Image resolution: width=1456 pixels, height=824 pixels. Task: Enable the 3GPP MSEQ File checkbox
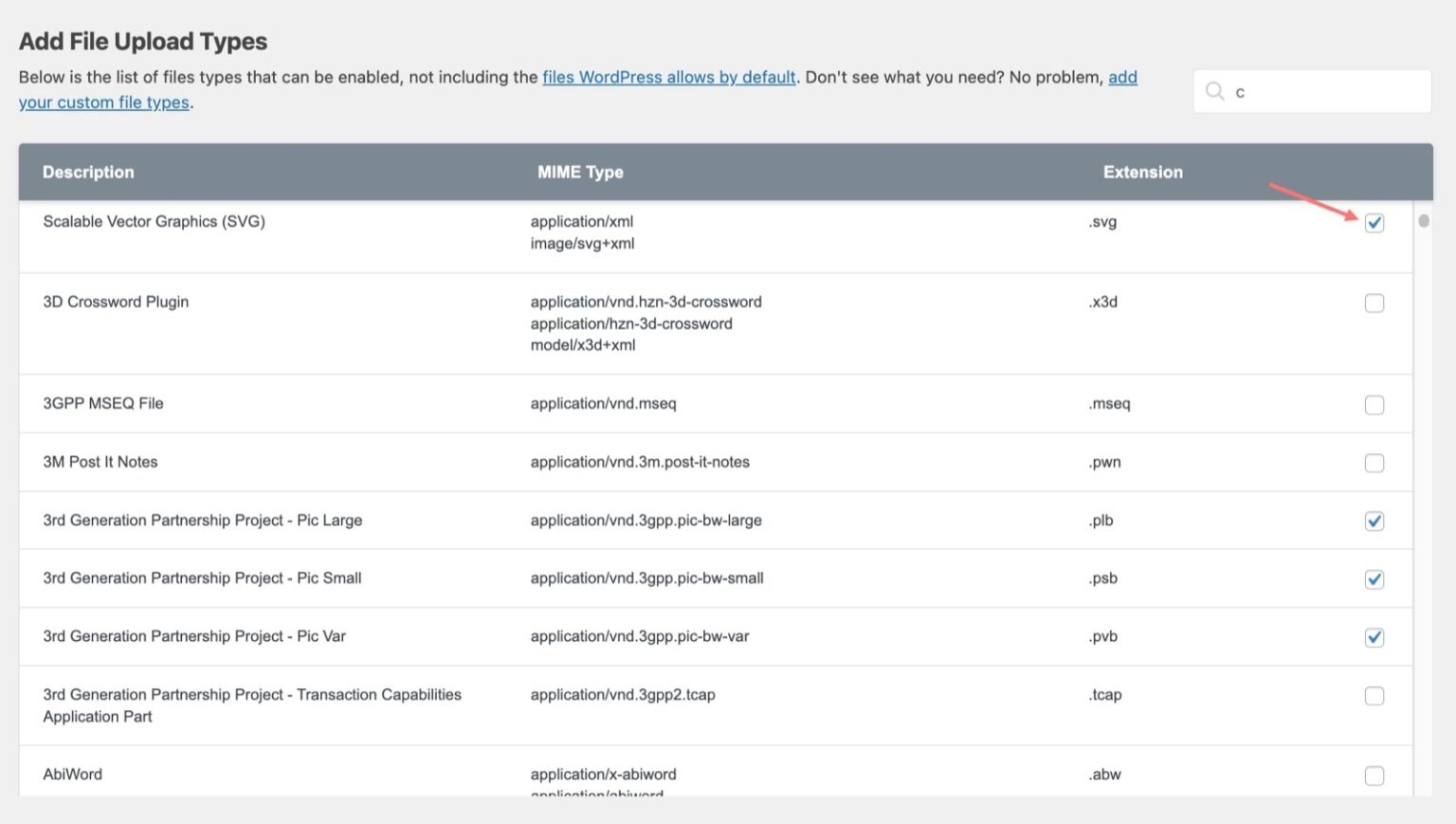[1374, 405]
